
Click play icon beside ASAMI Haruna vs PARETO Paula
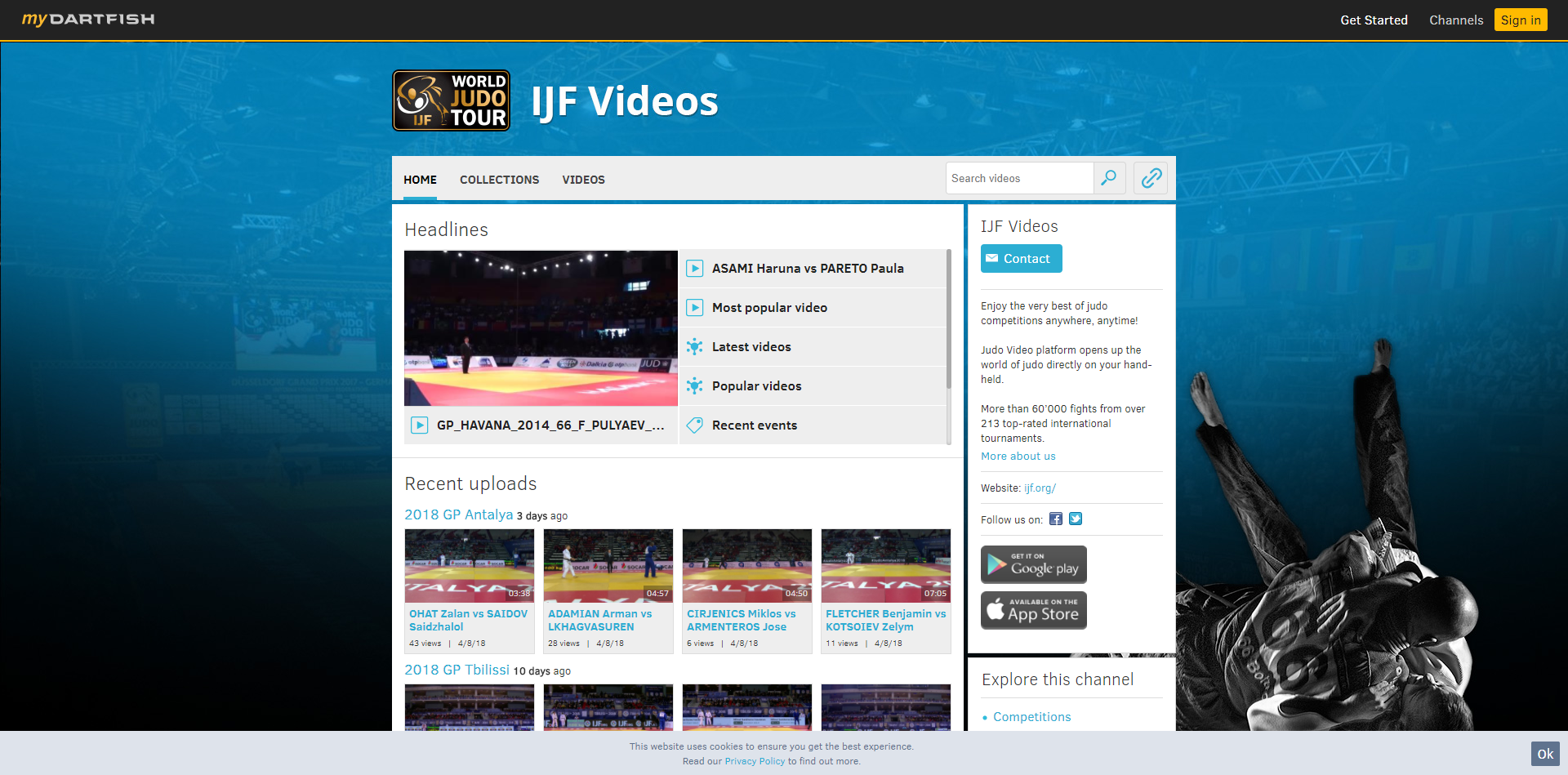[x=695, y=269]
